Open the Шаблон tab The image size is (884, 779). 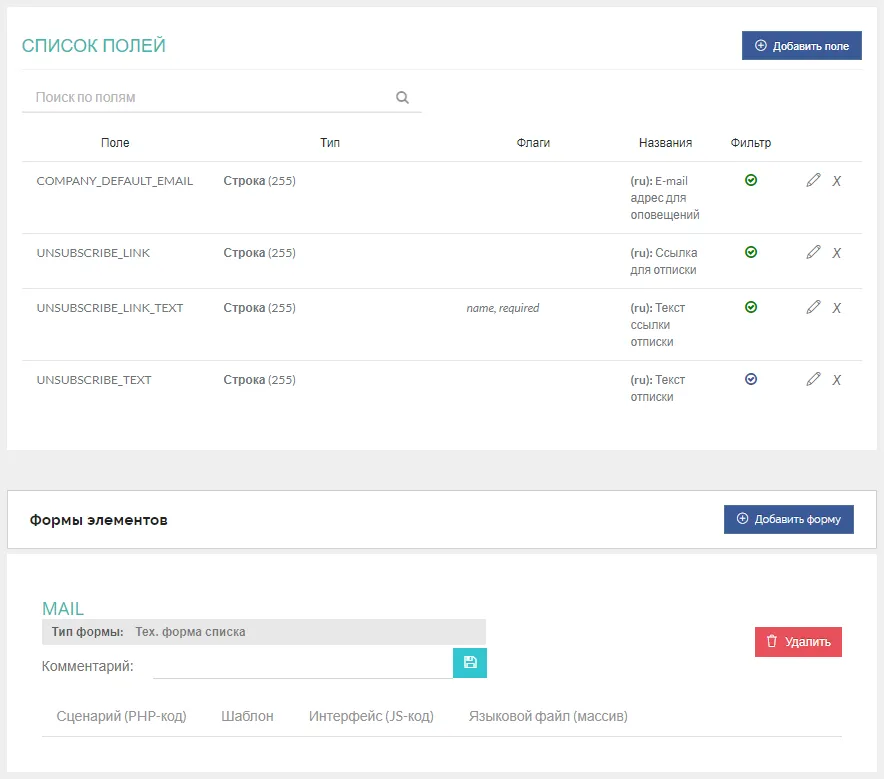(247, 716)
